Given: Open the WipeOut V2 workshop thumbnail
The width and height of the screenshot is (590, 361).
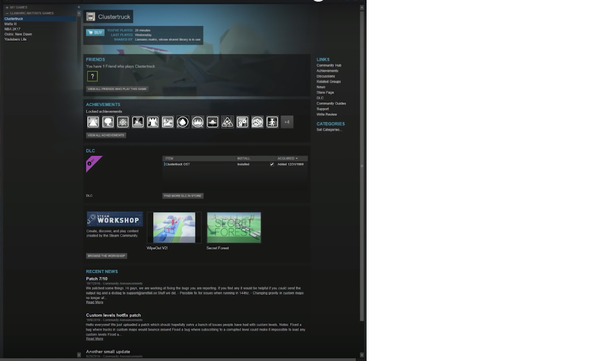Looking at the screenshot, I should pyautogui.click(x=174, y=227).
